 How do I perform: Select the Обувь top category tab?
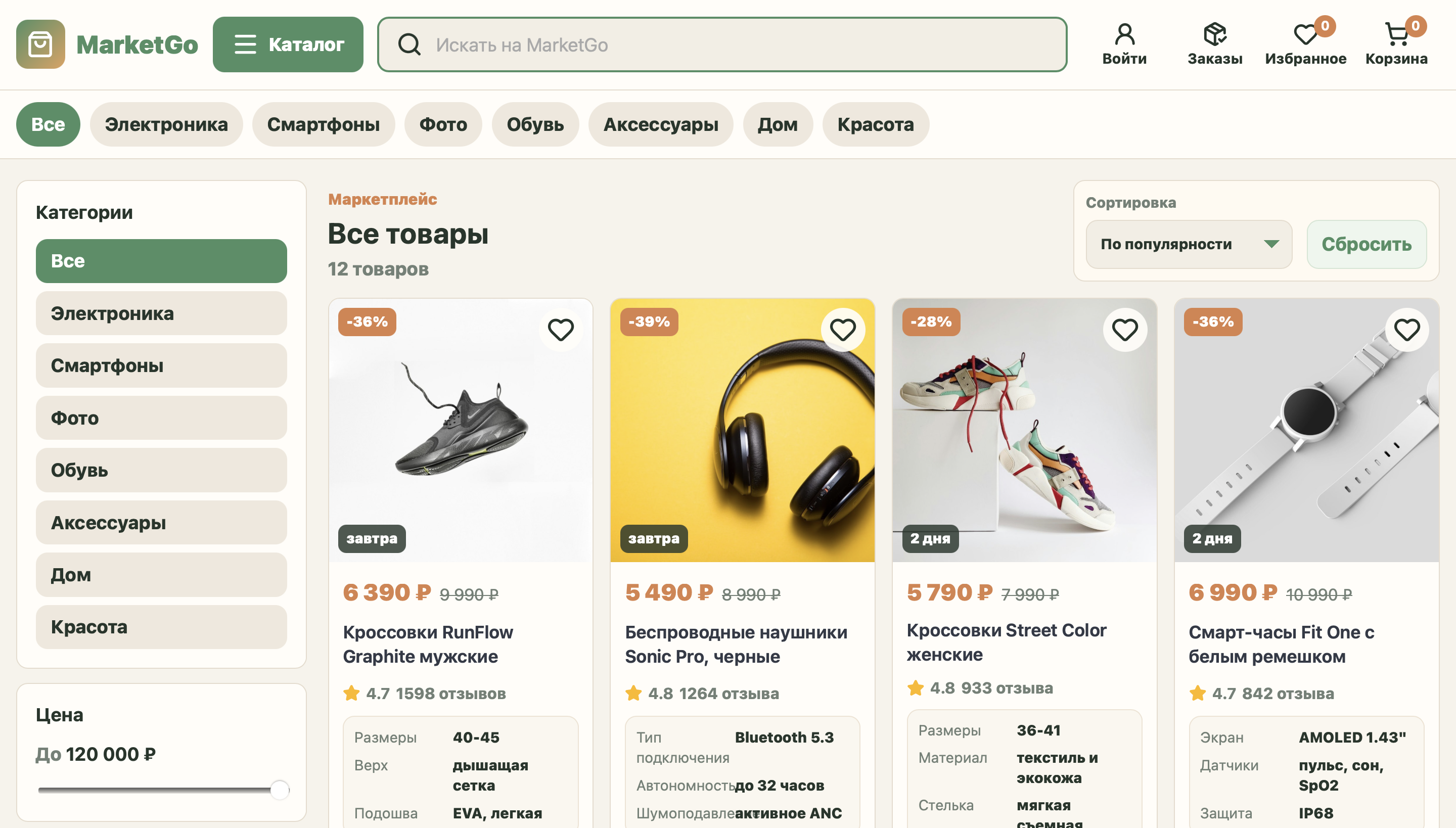(535, 124)
